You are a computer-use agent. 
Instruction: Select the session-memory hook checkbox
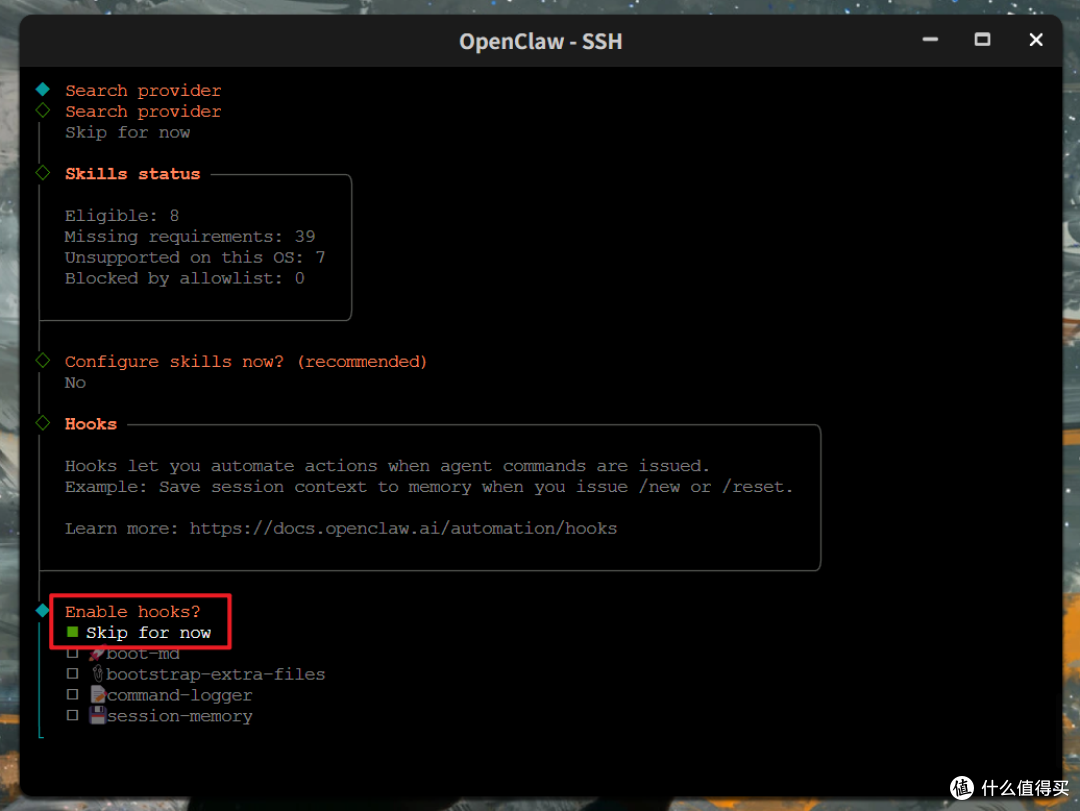tap(72, 715)
